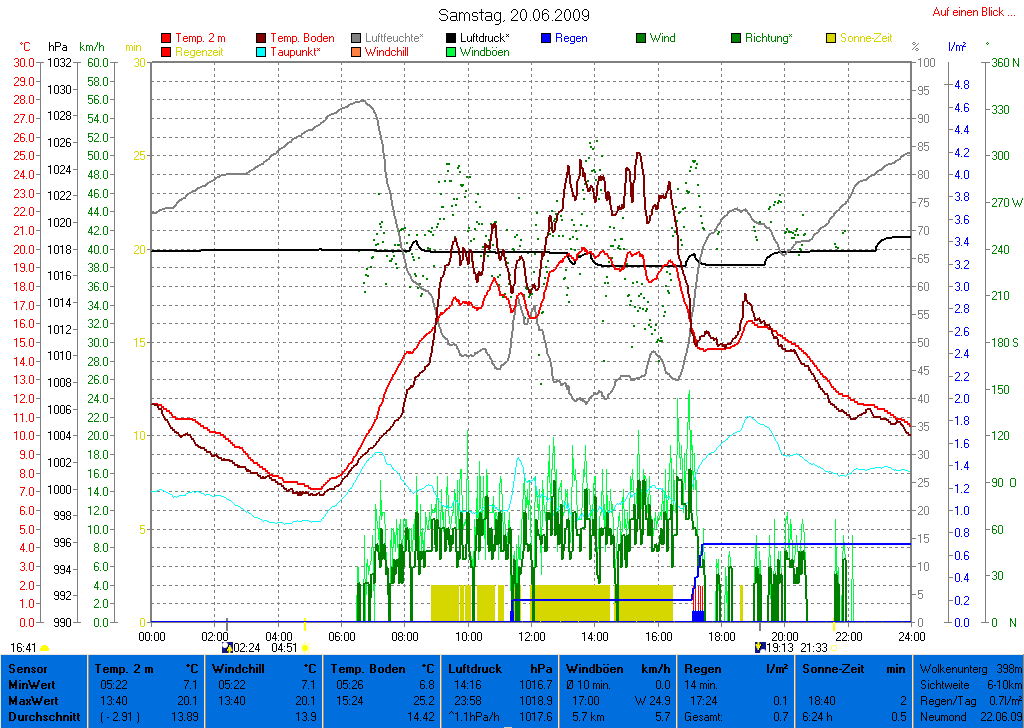
Task: Toggle the Windböen legend label
Action: (x=484, y=52)
